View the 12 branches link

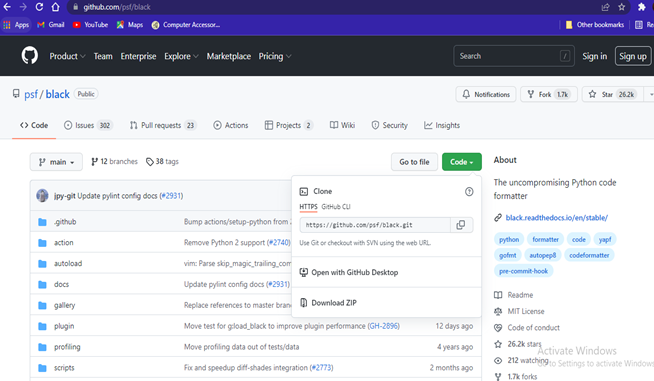tap(114, 161)
